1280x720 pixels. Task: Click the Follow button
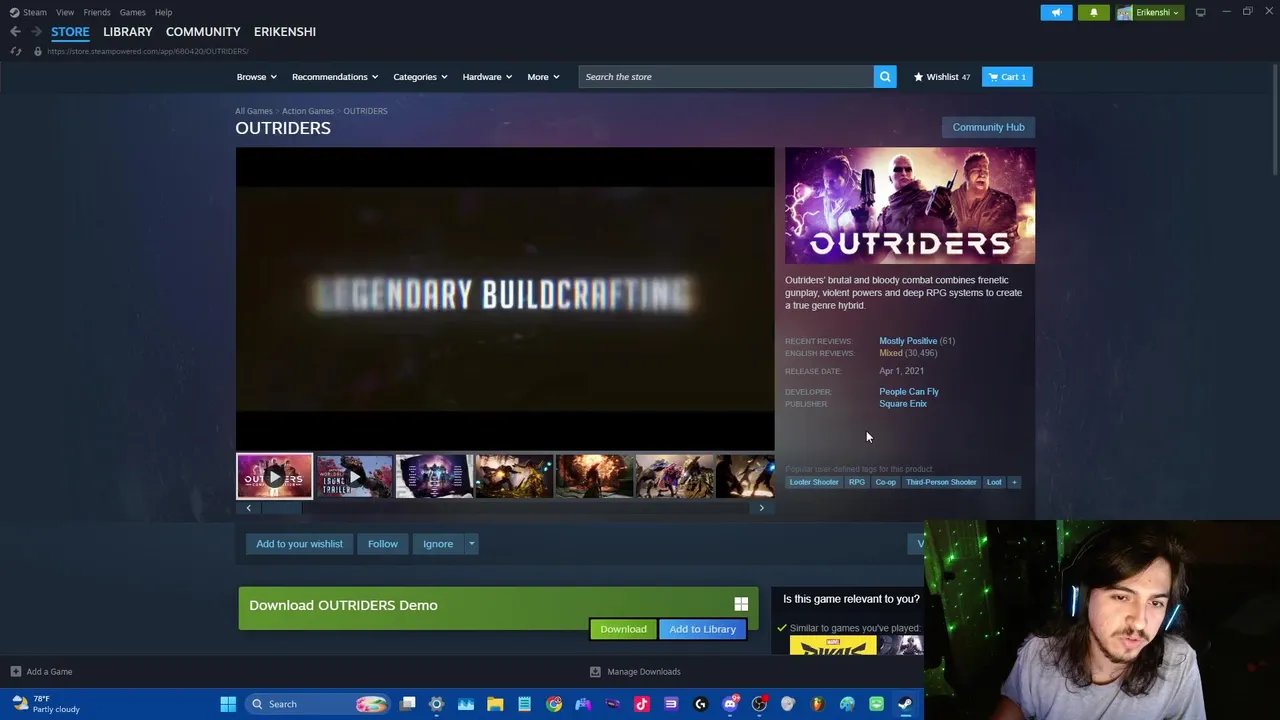382,544
